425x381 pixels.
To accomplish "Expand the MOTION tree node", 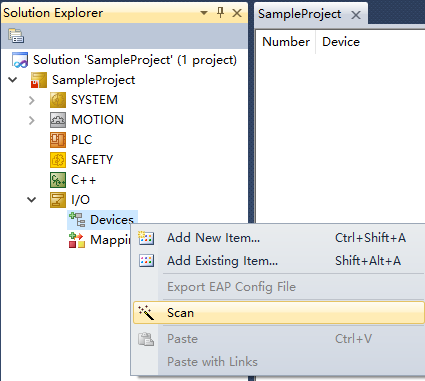I will coord(32,120).
